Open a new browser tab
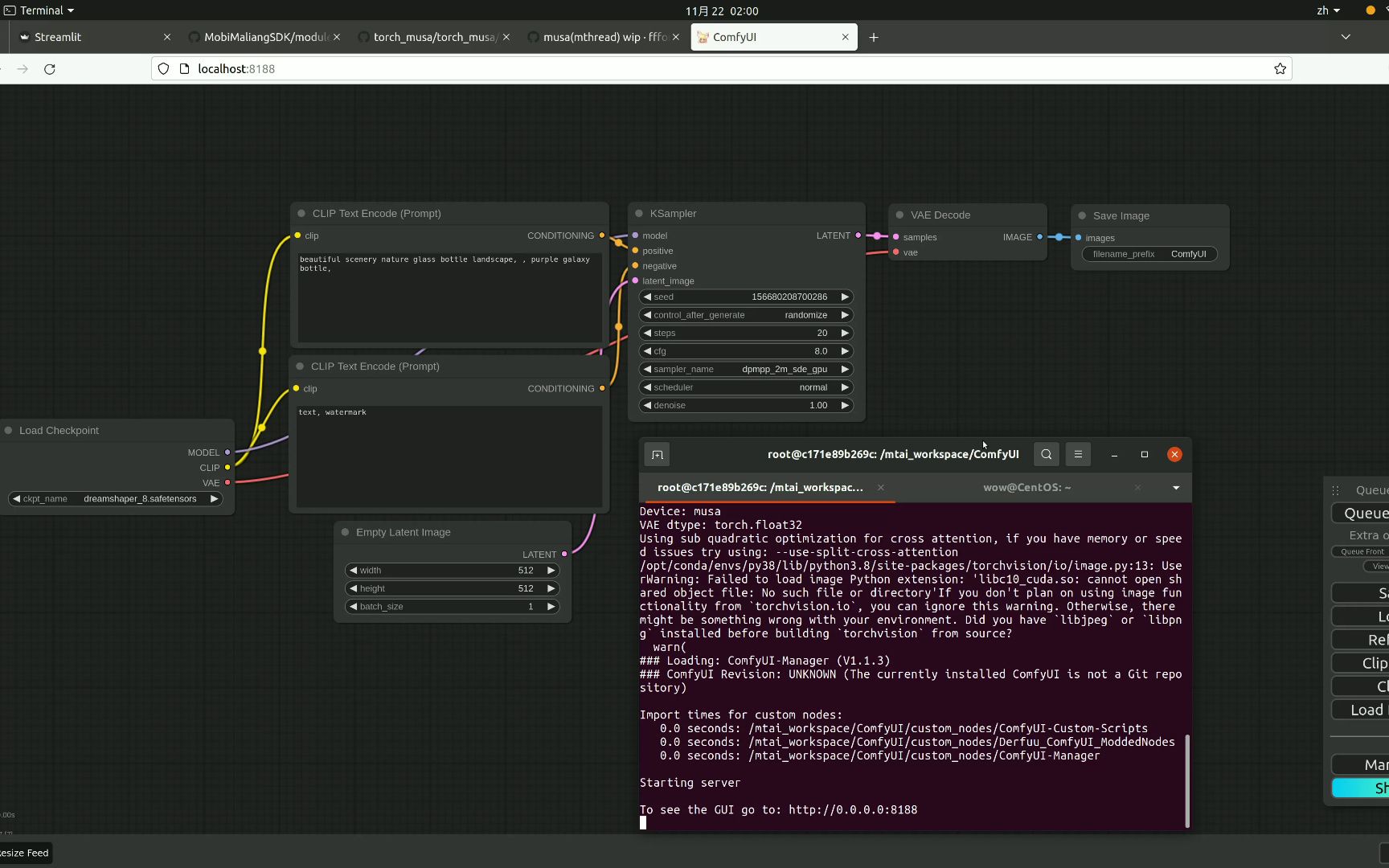Screen dimensions: 1389x868 click(x=874, y=37)
